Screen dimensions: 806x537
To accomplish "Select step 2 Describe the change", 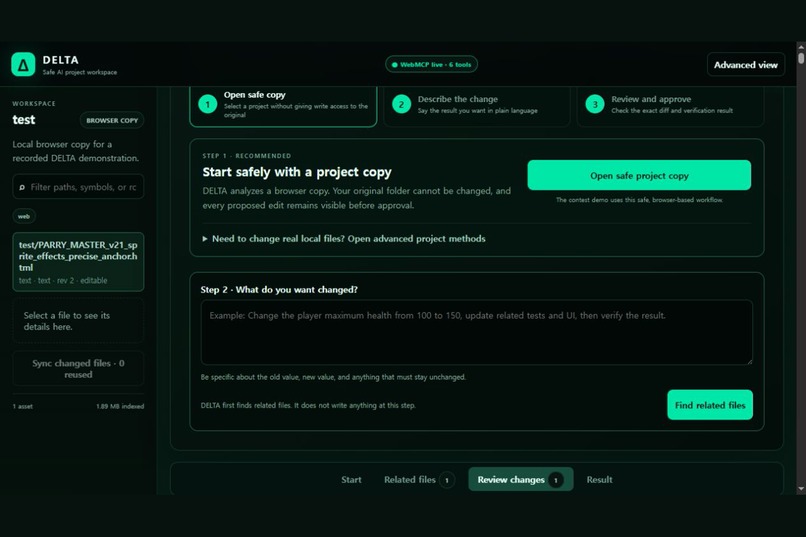I will (477, 105).
